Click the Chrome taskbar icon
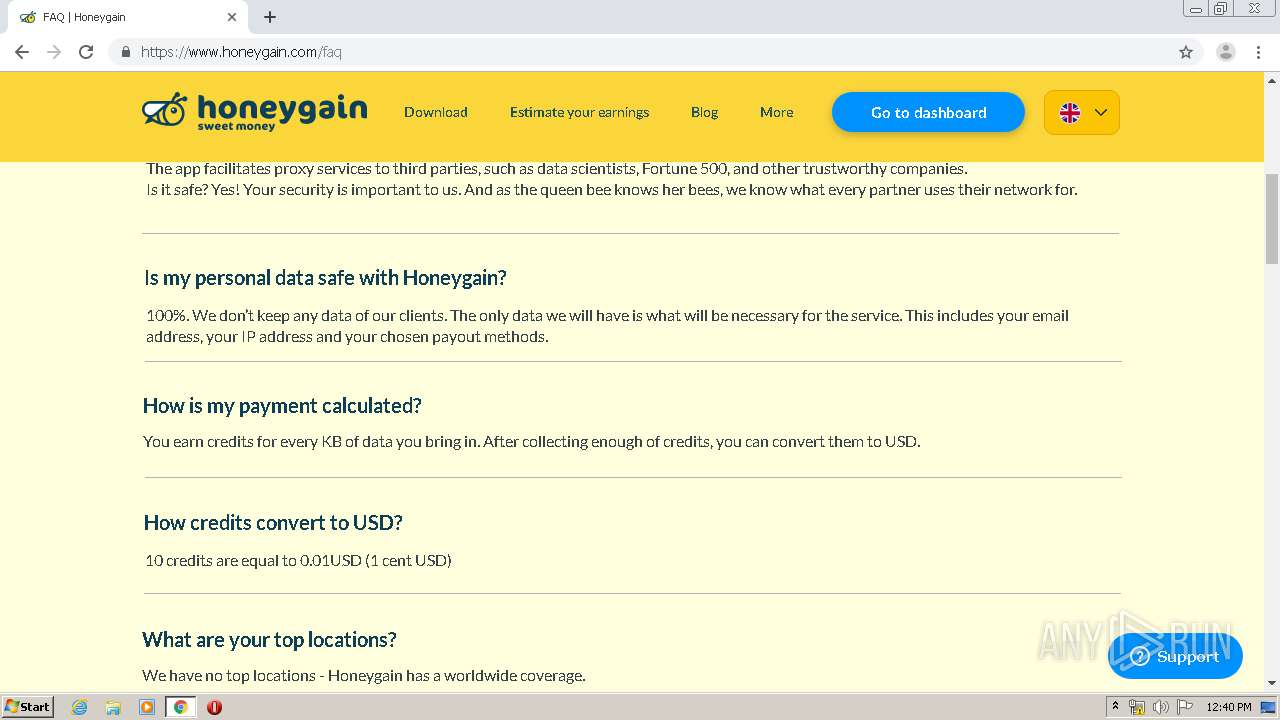1280x720 pixels. coord(180,707)
